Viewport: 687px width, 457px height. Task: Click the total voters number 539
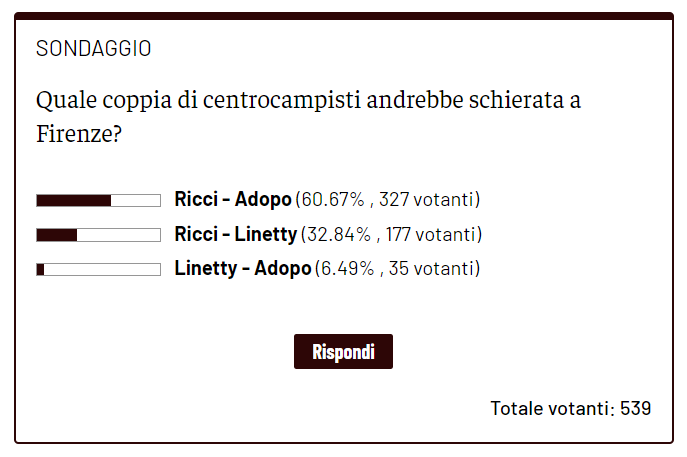636,408
